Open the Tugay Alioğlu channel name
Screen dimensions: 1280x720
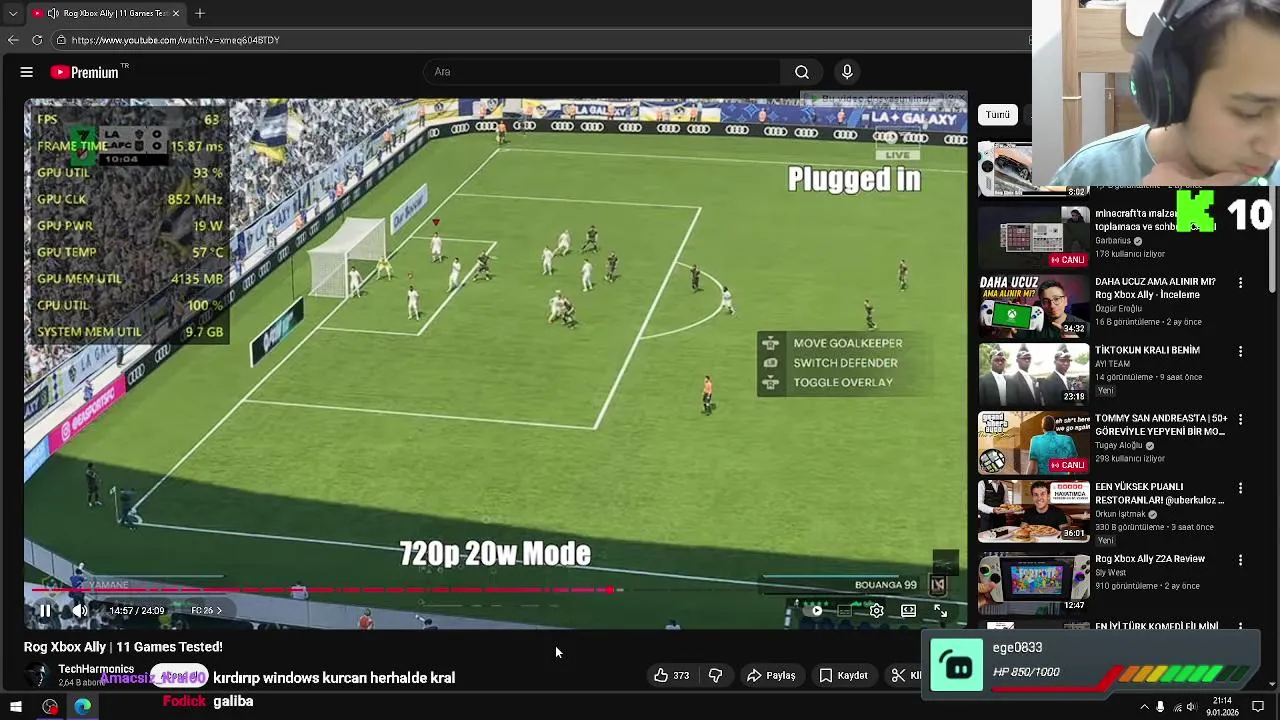coord(1120,446)
